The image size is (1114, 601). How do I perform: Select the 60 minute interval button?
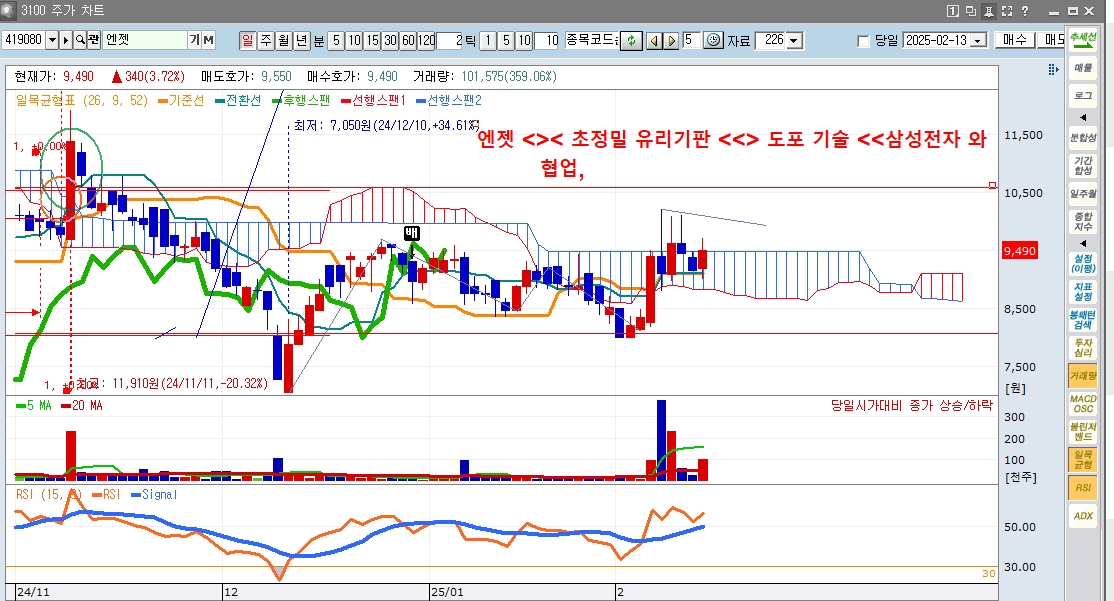(409, 40)
